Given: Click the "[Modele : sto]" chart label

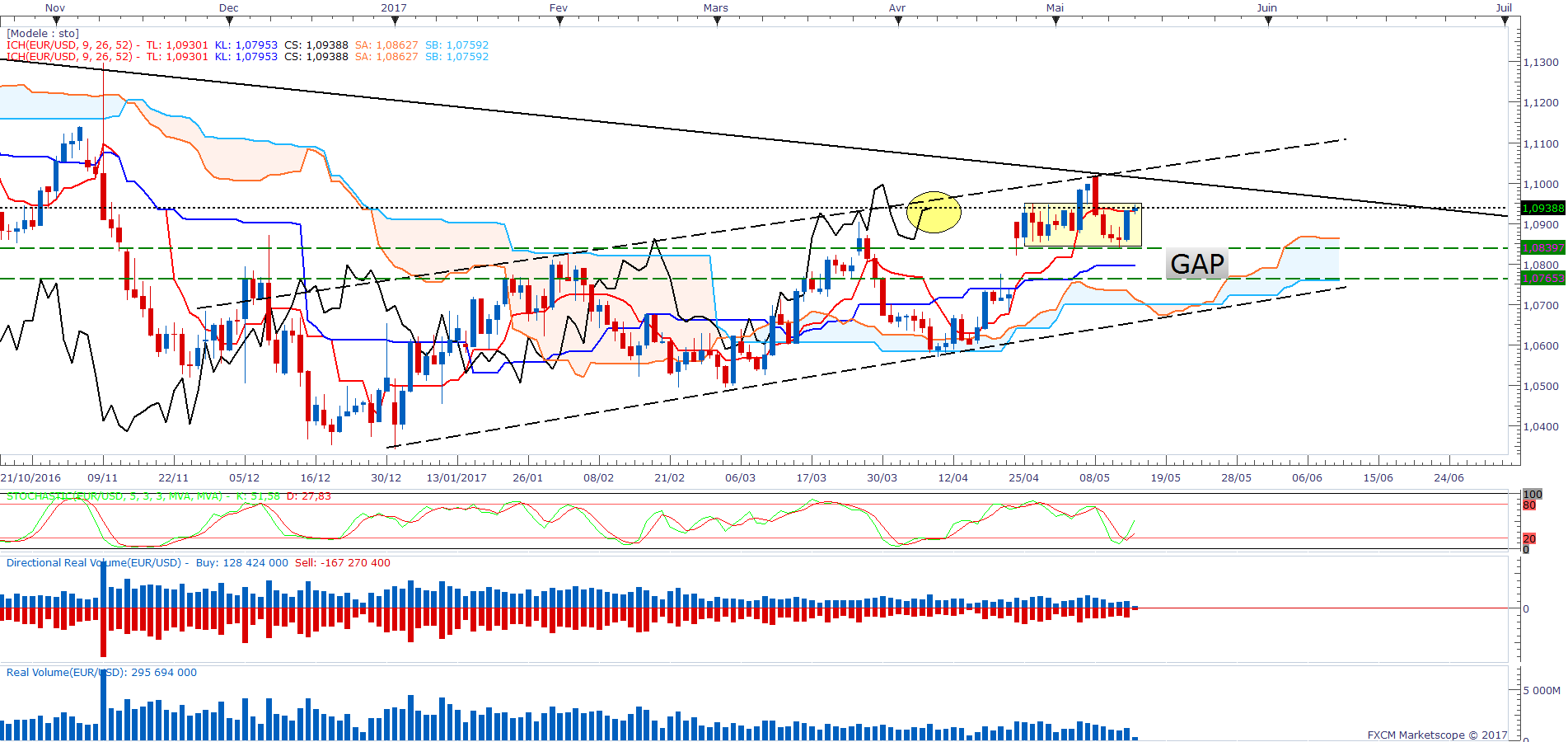Looking at the screenshot, I should (x=43, y=34).
